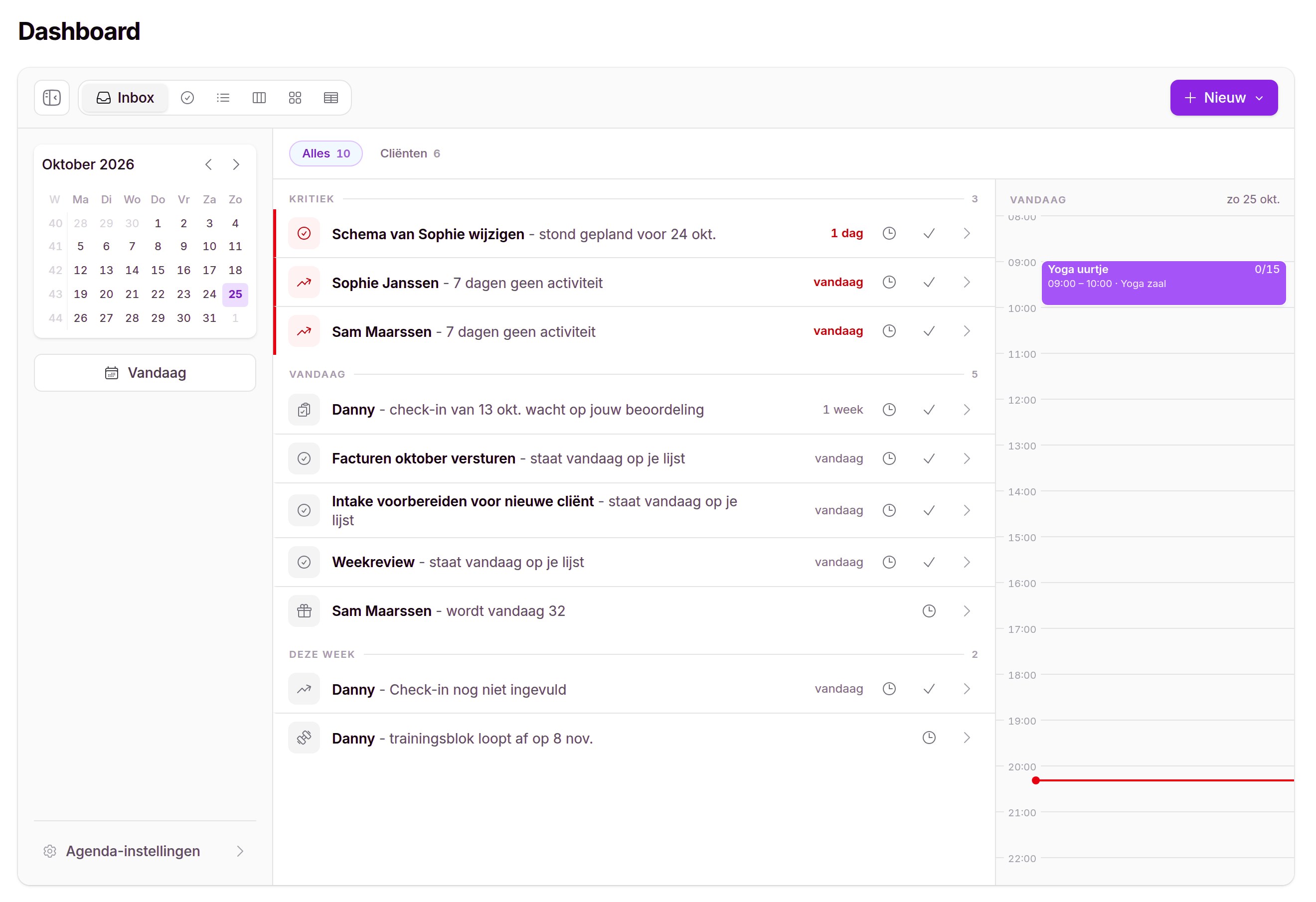Mark Weekreview as done checkmark
1316x902 pixels.
coord(929,562)
